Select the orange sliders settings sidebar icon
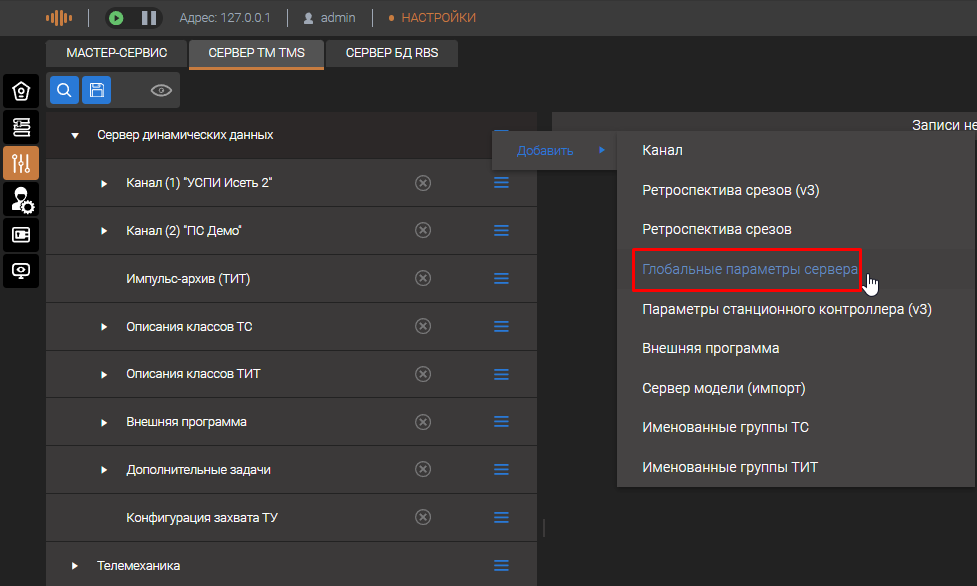The width and height of the screenshot is (977, 586). click(x=21, y=163)
